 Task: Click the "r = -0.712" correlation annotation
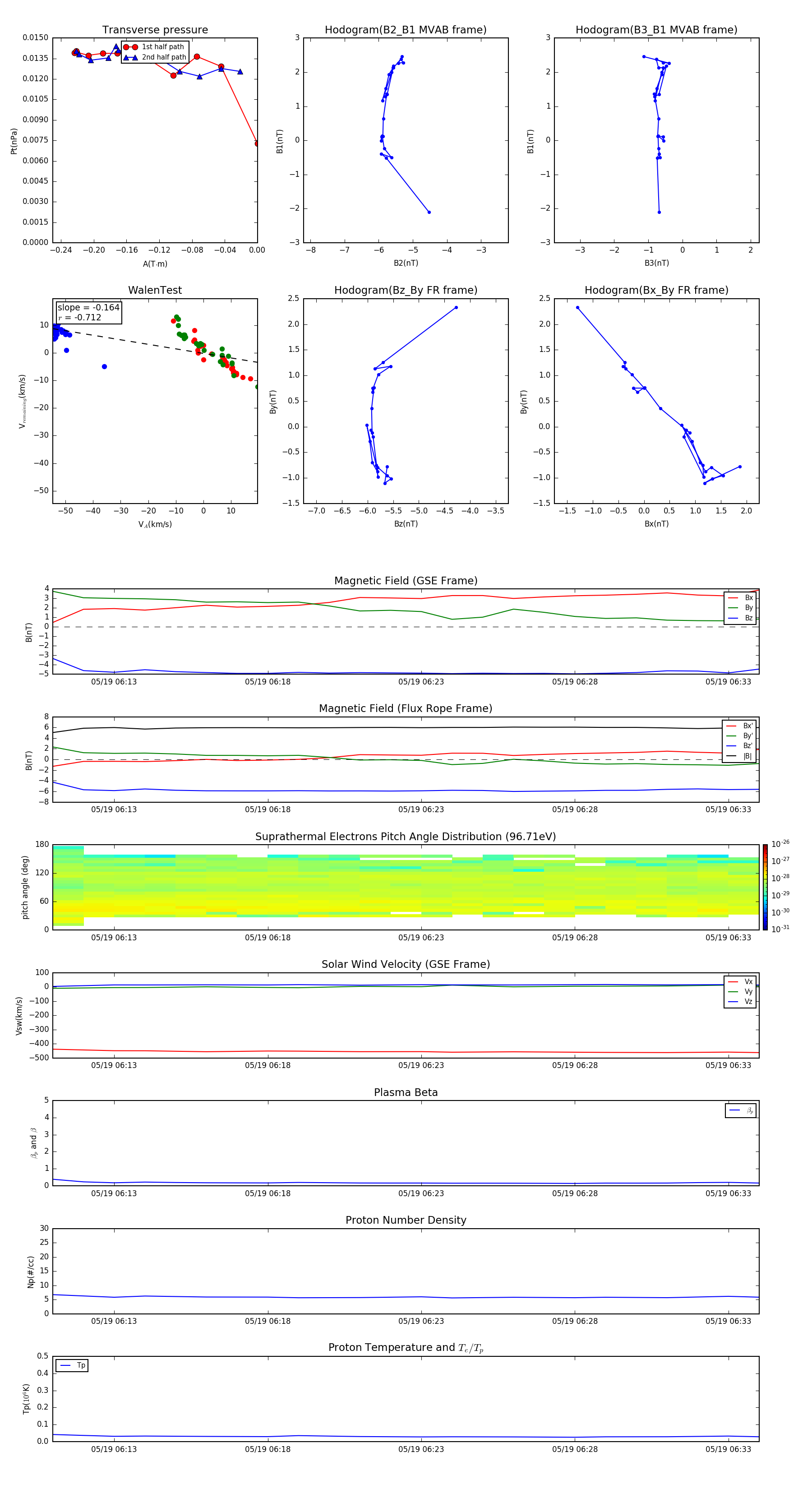pyautogui.click(x=80, y=317)
